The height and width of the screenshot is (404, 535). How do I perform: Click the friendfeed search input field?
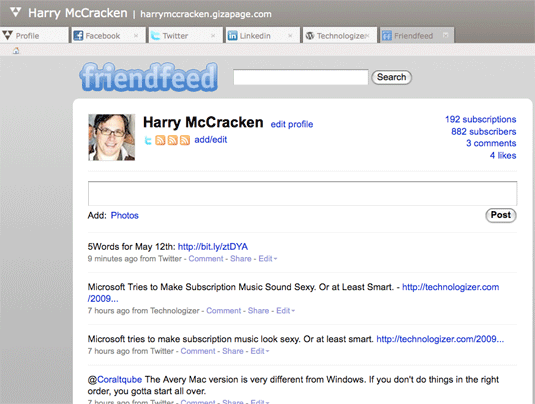pos(301,77)
